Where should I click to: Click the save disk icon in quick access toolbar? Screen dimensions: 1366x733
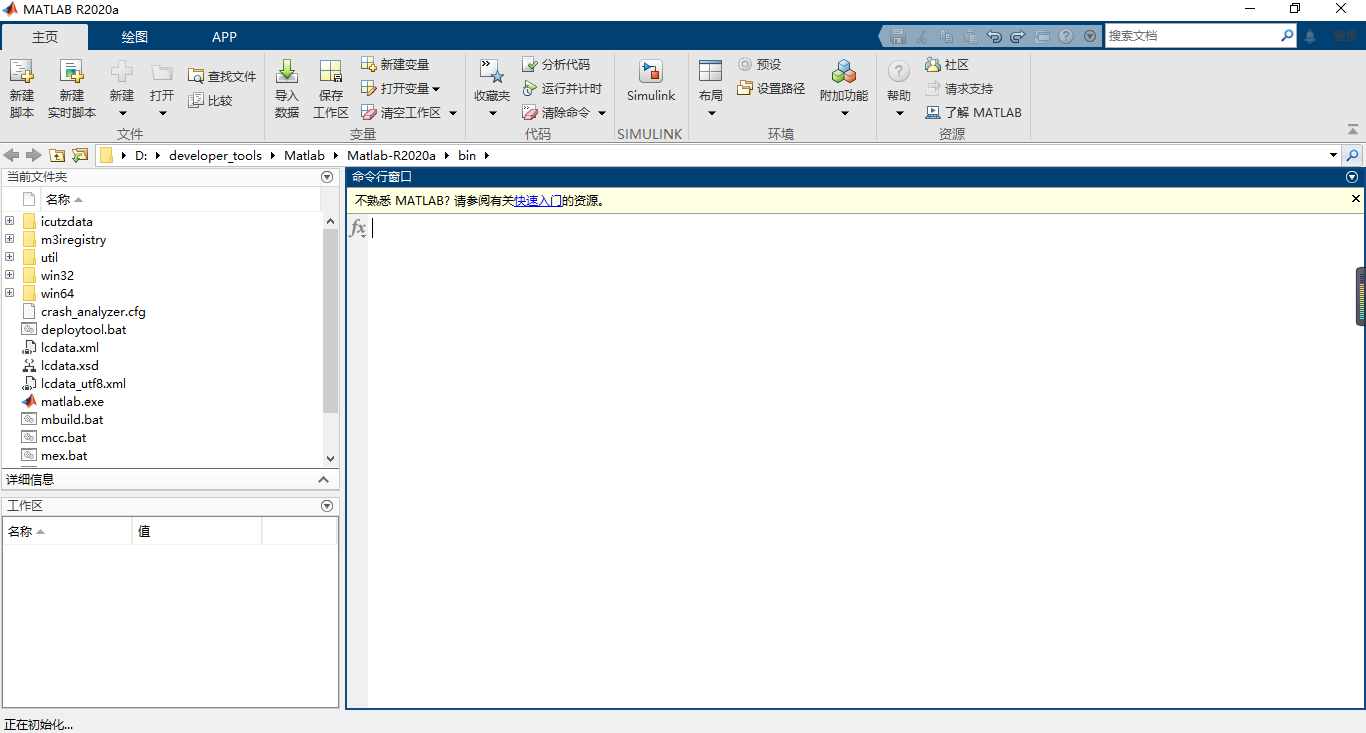pos(898,36)
